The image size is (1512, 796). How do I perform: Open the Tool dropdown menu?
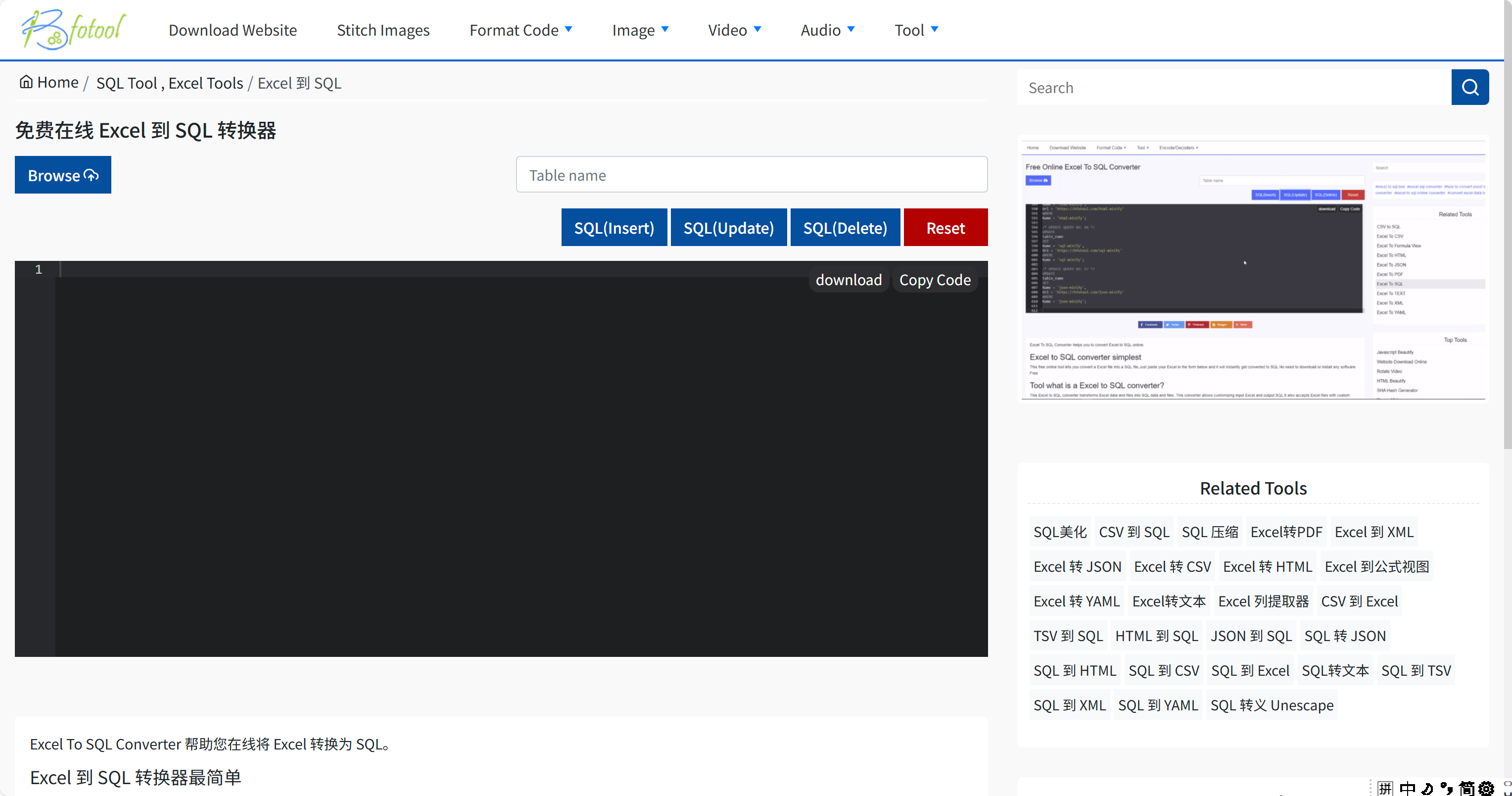pyautogui.click(x=916, y=30)
